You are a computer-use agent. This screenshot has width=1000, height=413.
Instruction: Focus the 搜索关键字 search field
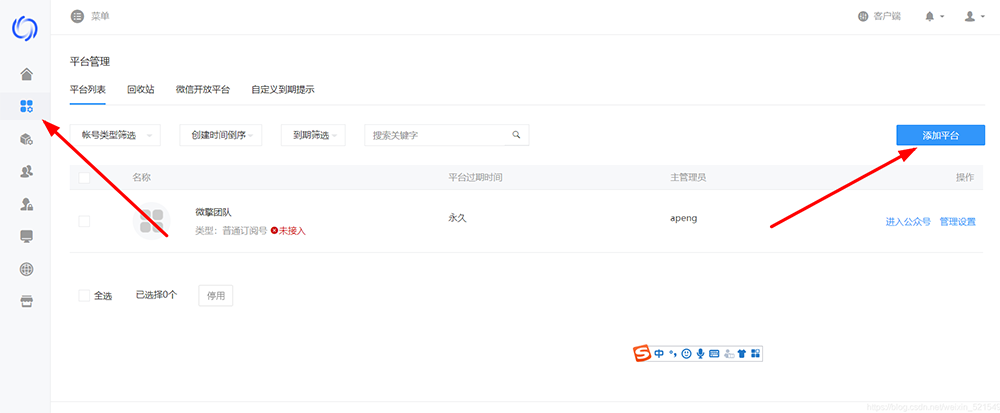tap(437, 135)
